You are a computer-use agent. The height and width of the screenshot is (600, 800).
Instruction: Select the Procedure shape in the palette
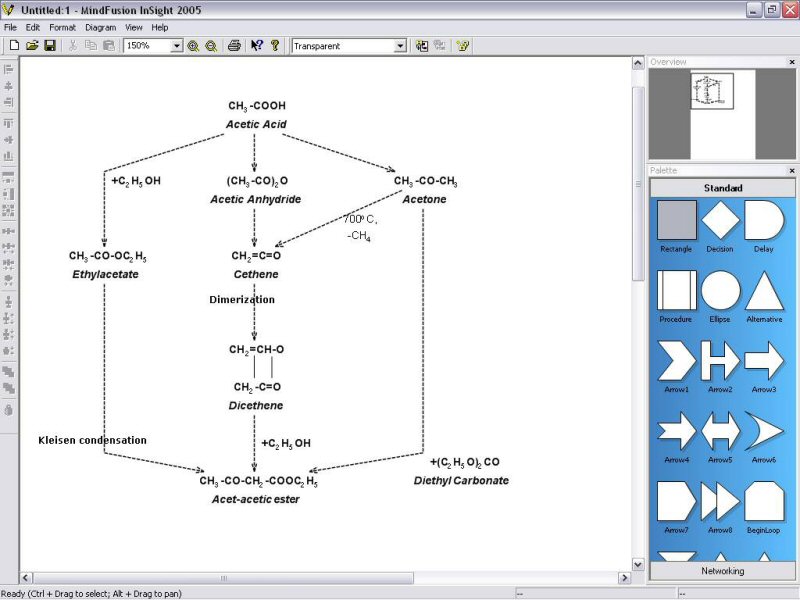tap(676, 290)
